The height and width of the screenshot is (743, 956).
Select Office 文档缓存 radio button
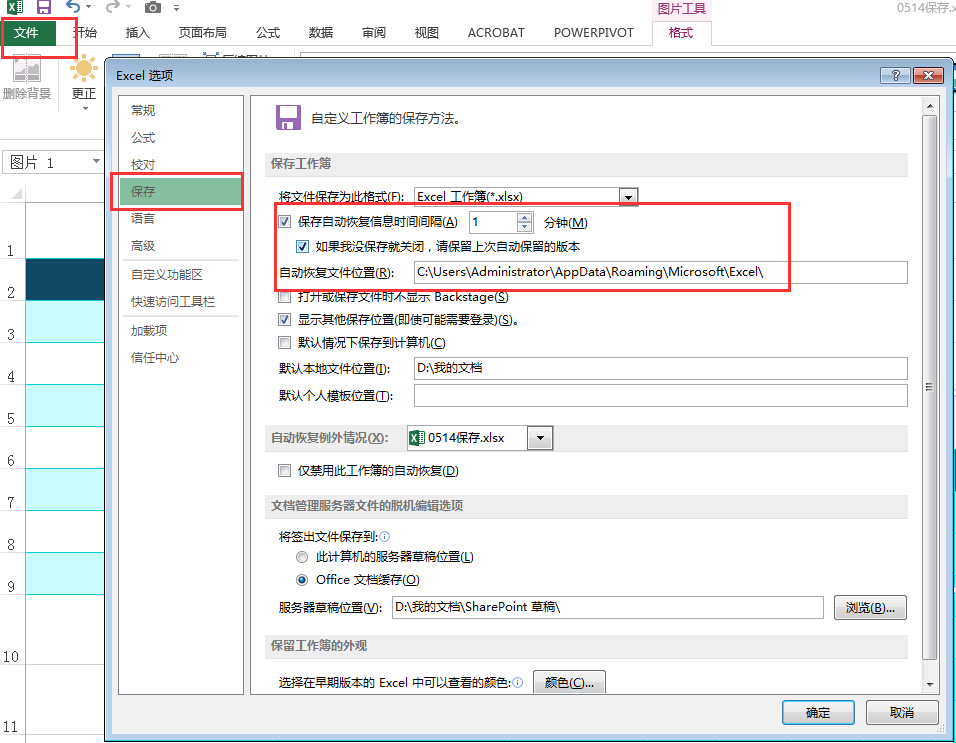pos(302,580)
